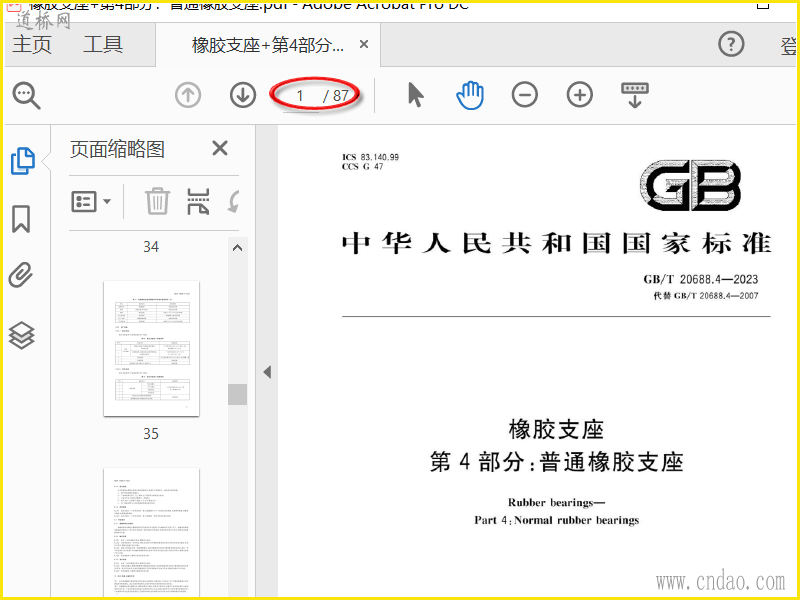Select the page 34 thumbnail
This screenshot has height=600, width=800.
point(152,348)
